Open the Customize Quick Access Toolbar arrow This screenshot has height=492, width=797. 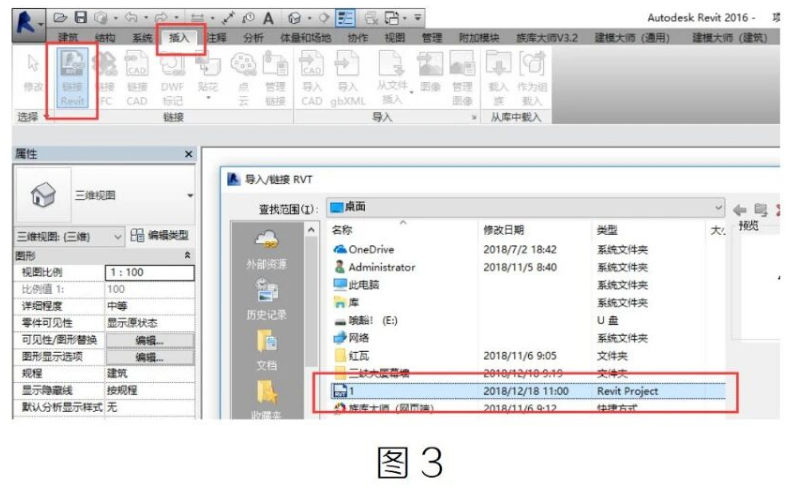417,18
